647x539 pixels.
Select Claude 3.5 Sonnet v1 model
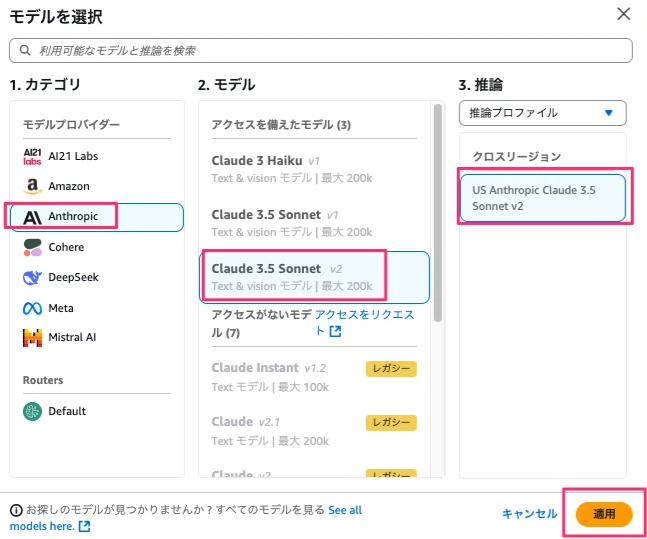pyautogui.click(x=314, y=223)
